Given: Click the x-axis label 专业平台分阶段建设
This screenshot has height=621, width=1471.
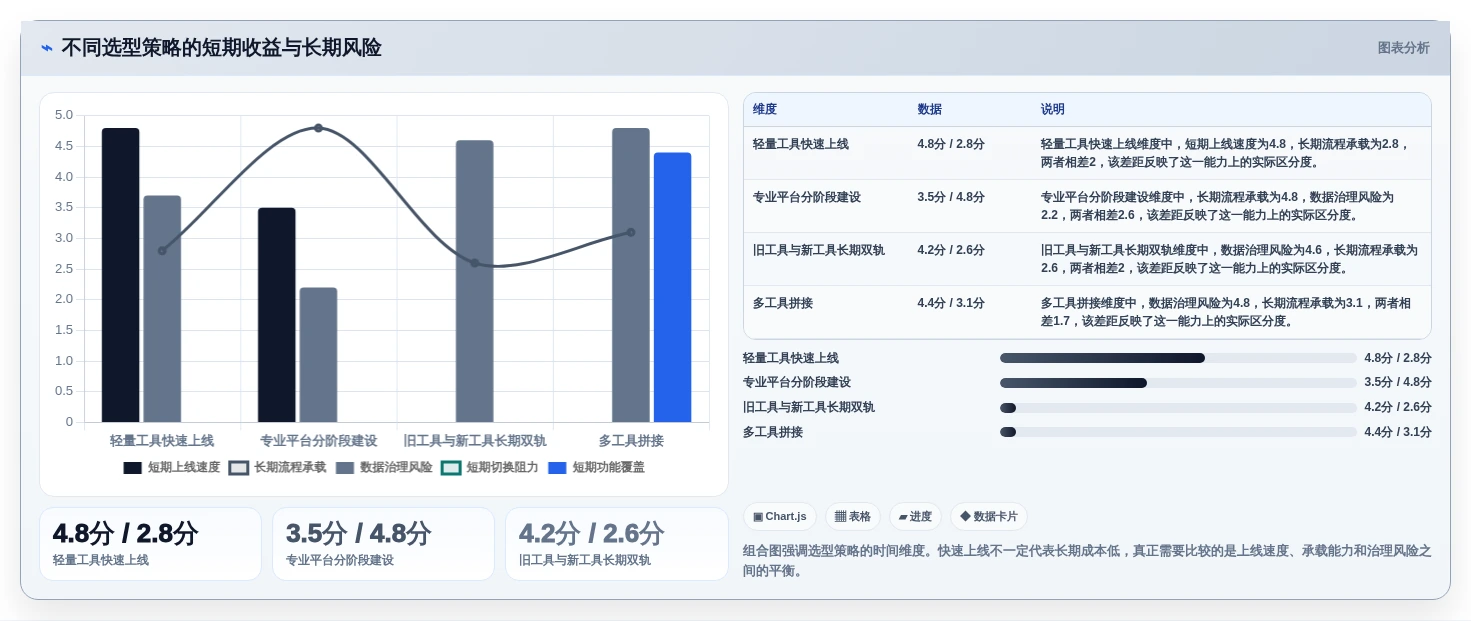Looking at the screenshot, I should 318,440.
